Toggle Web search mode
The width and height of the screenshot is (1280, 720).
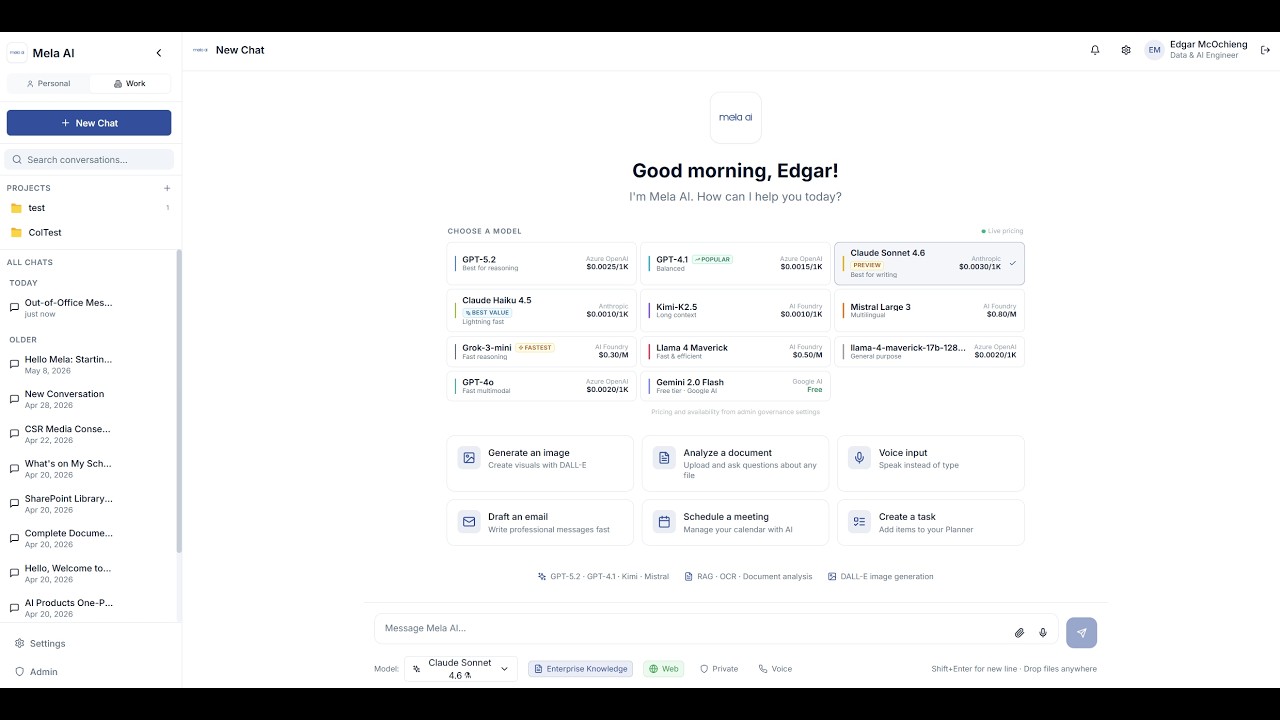[x=664, y=669]
